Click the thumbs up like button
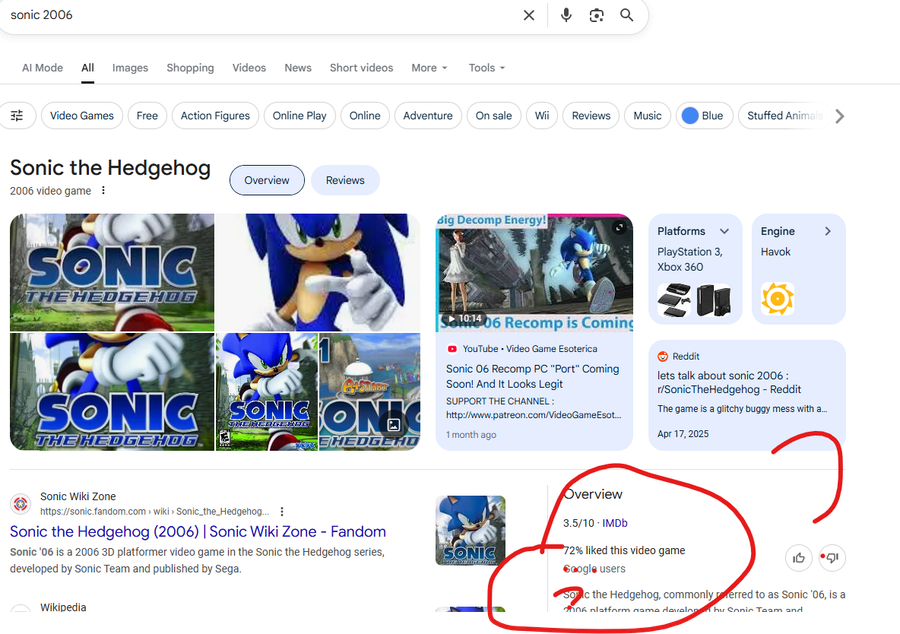The width and height of the screenshot is (900, 634). 798,558
